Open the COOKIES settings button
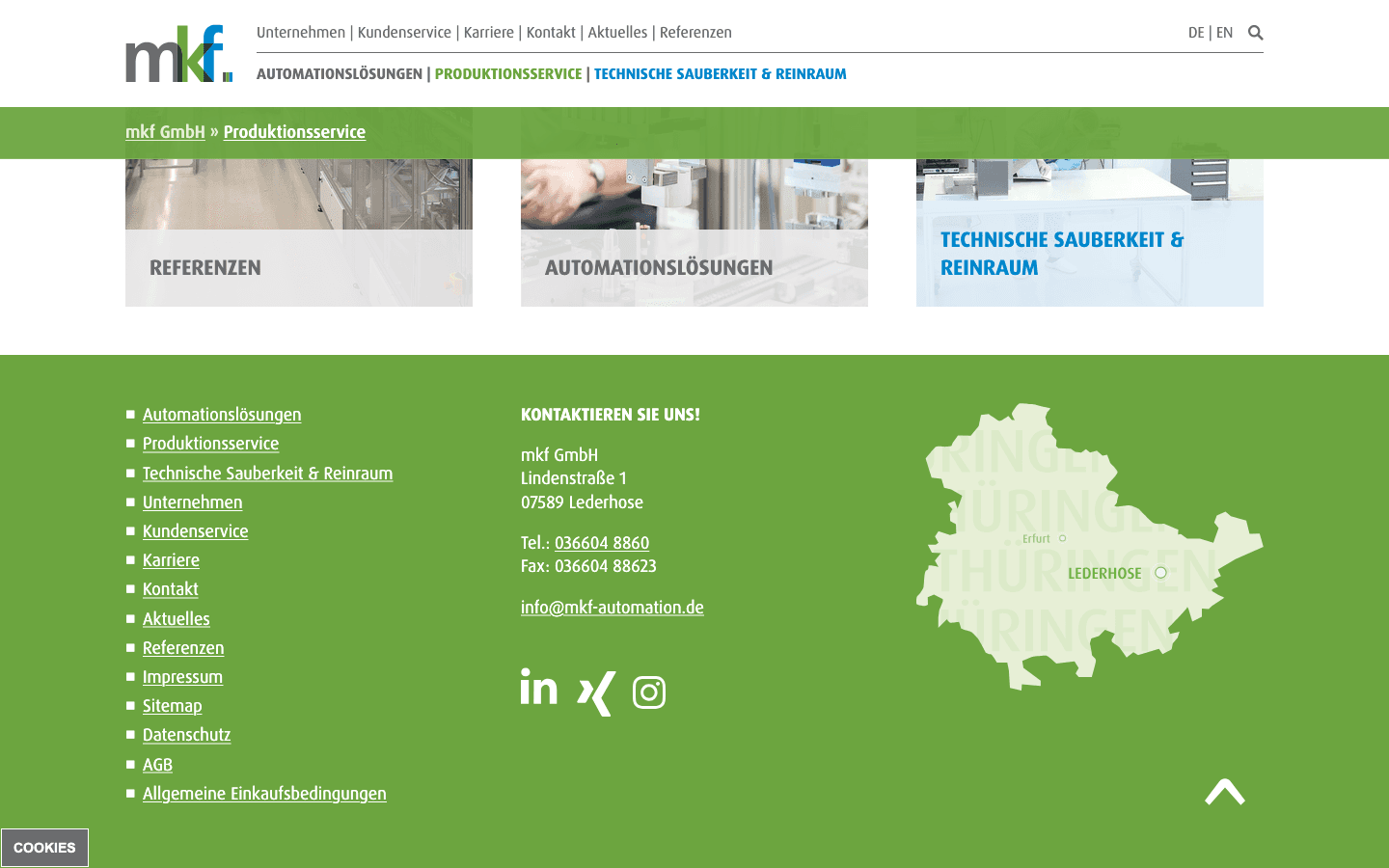 tap(44, 847)
